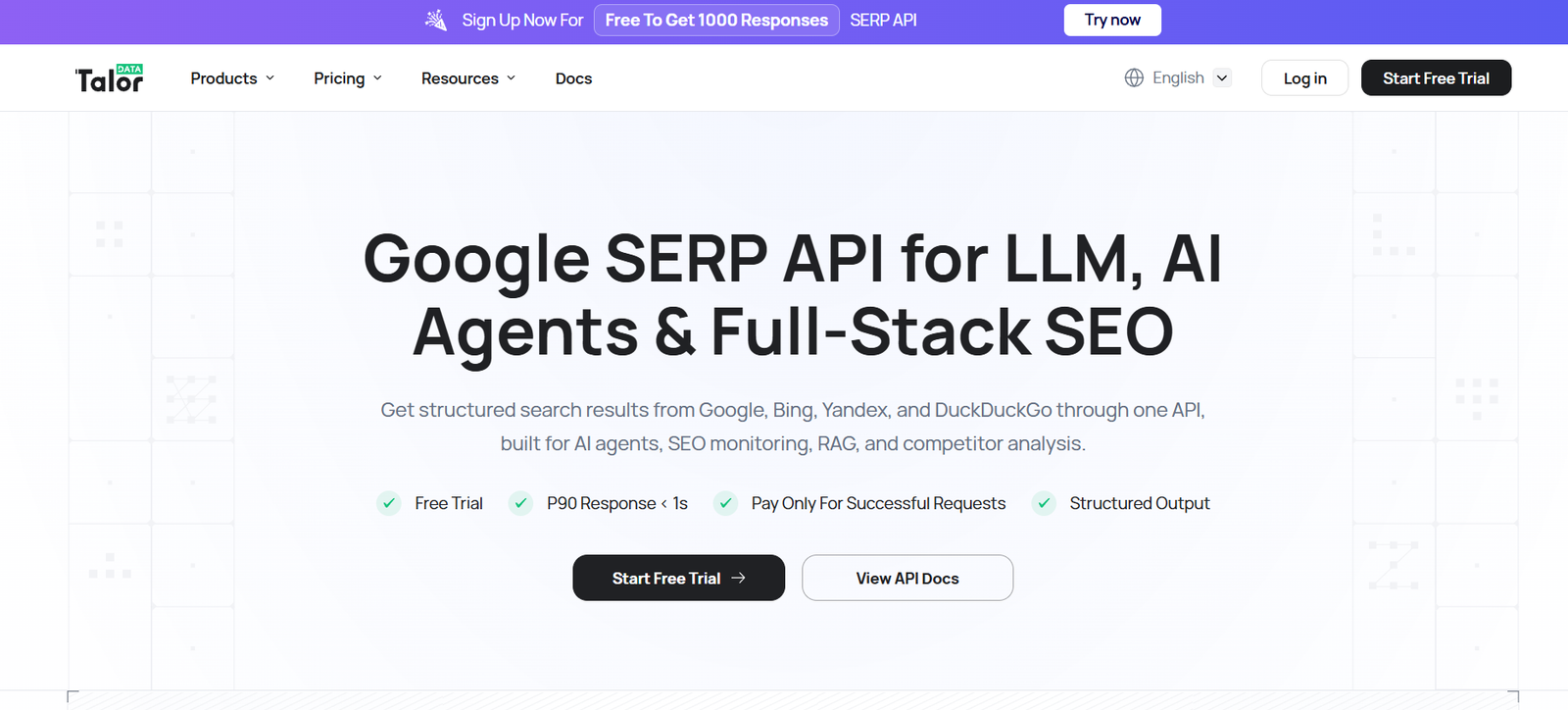
Task: Click the 'Google SERP API for LLM' headline
Action: 792,295
